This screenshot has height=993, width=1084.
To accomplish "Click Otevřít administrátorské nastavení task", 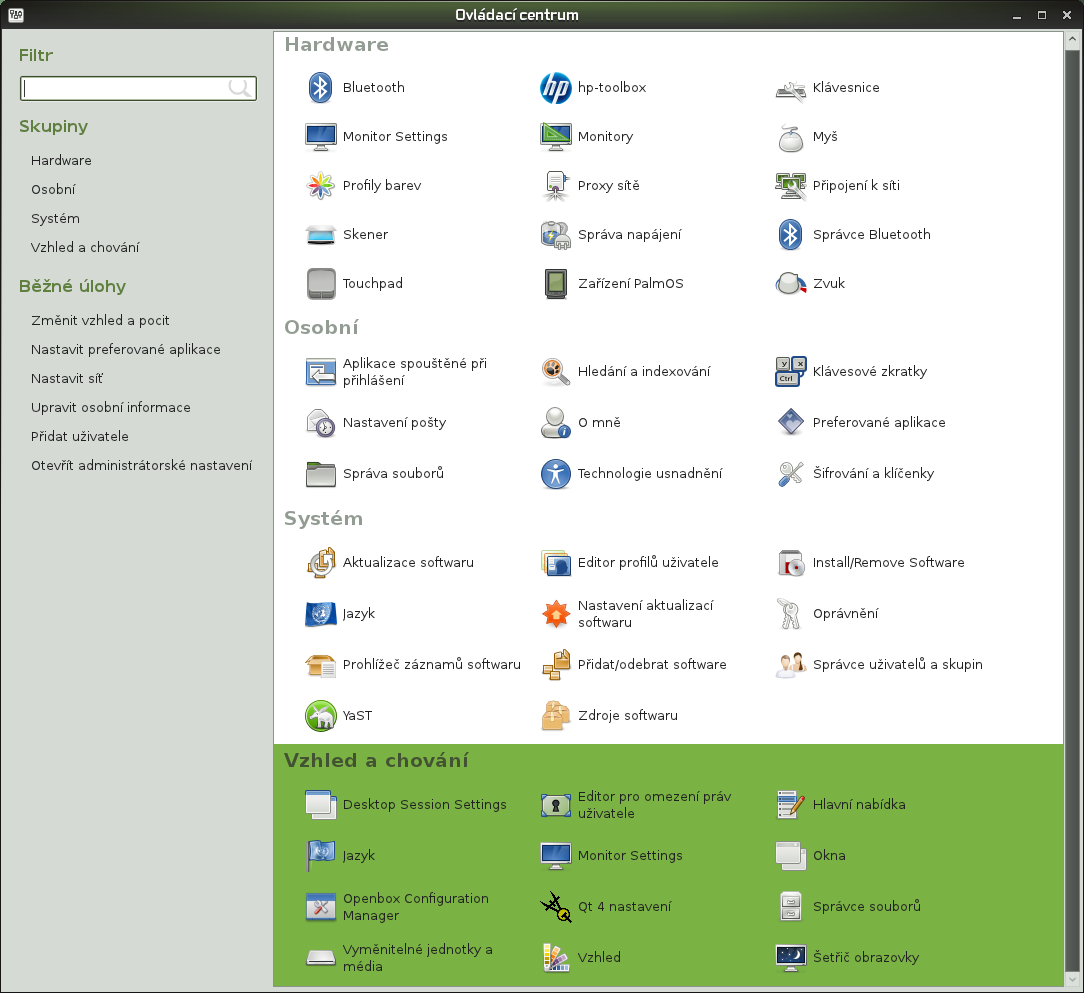I will coord(142,466).
